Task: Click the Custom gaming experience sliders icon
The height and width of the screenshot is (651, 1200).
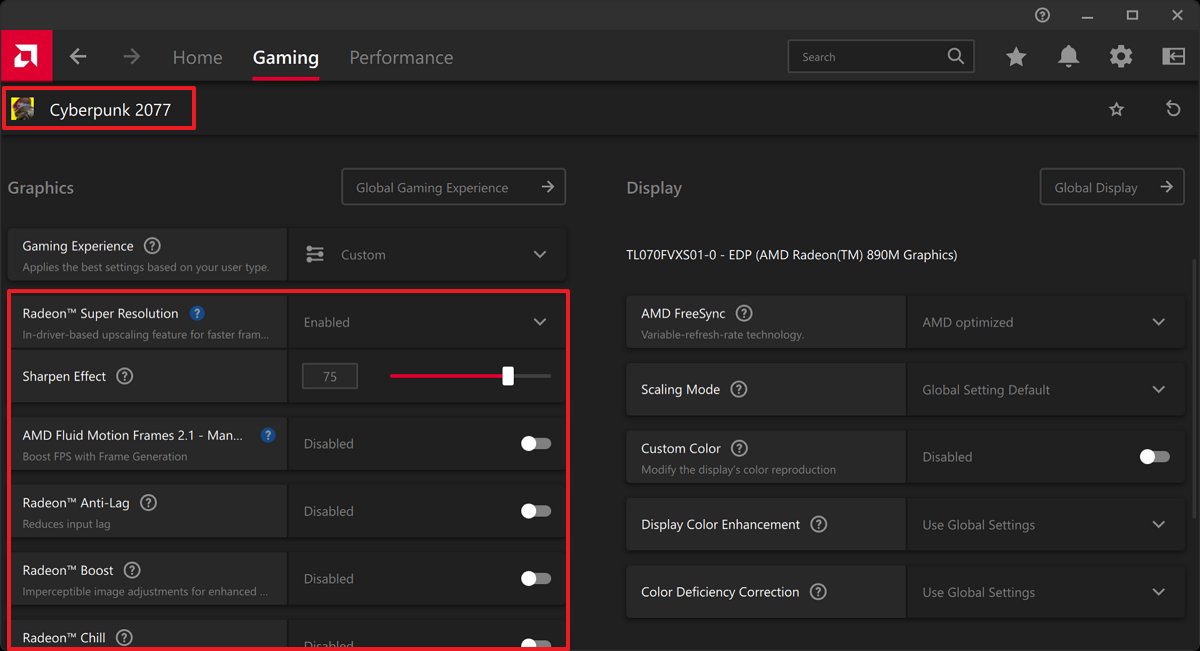Action: click(315, 254)
